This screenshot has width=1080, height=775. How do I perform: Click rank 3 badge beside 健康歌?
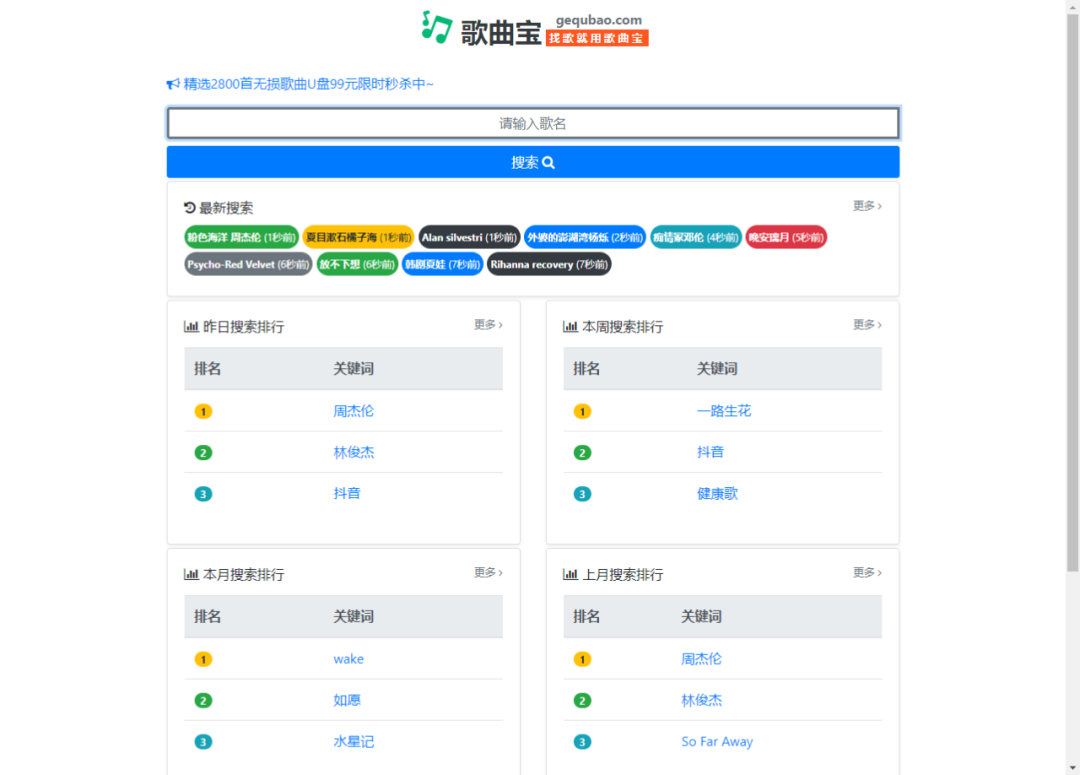[582, 495]
